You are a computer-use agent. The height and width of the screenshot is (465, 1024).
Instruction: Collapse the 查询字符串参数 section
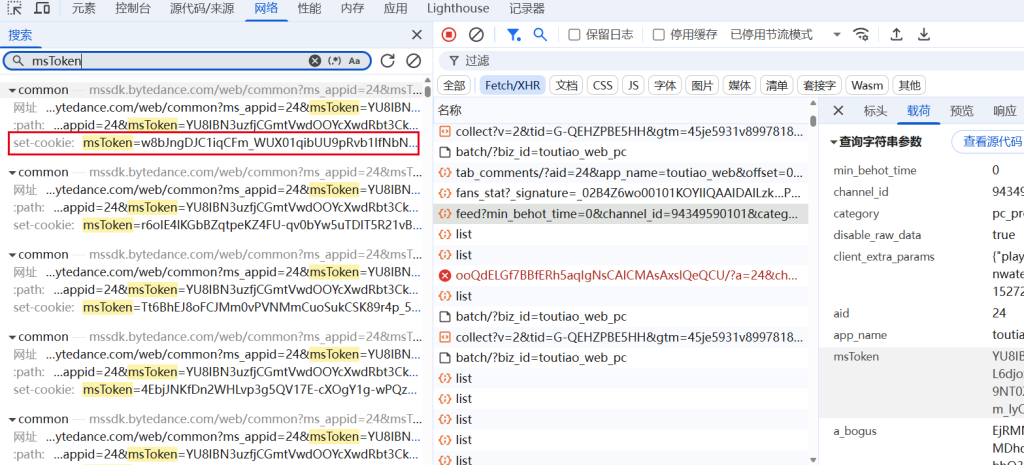[x=835, y=142]
